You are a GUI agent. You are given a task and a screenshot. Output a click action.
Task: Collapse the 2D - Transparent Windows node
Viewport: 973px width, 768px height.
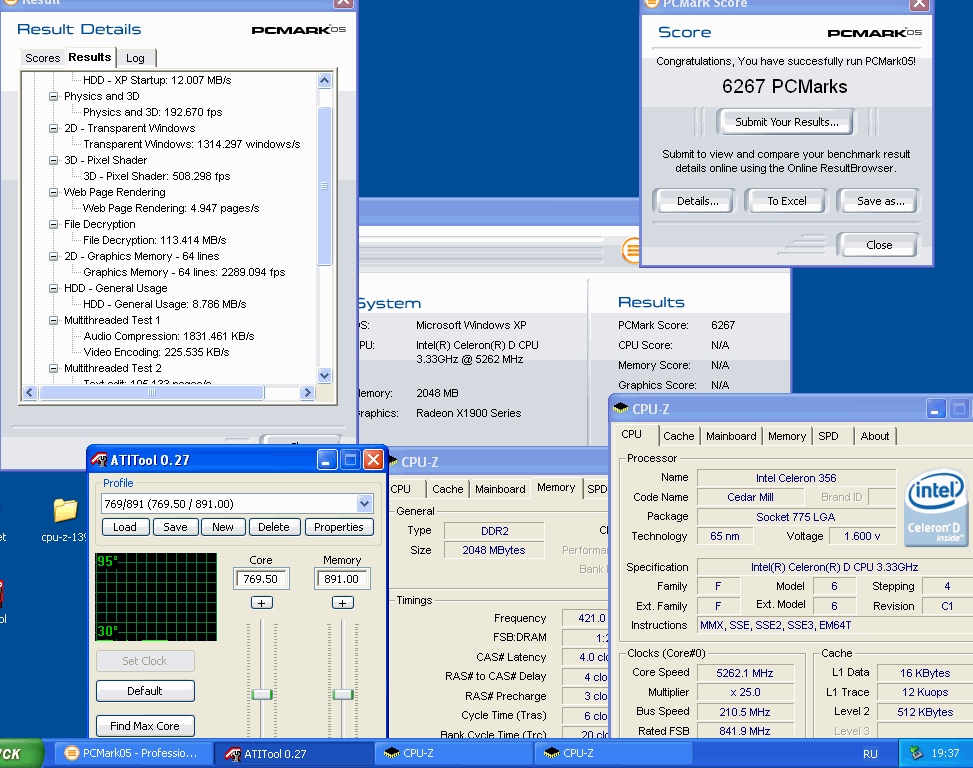(x=54, y=128)
